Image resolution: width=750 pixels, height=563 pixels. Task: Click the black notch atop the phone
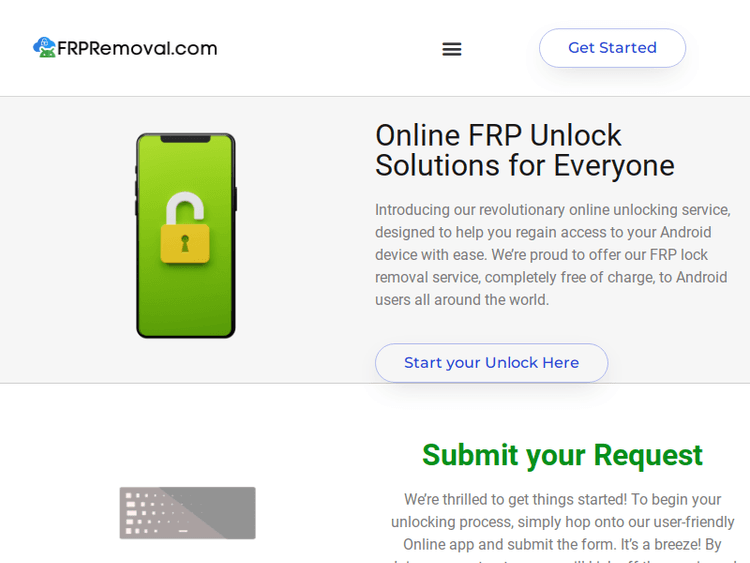click(185, 139)
